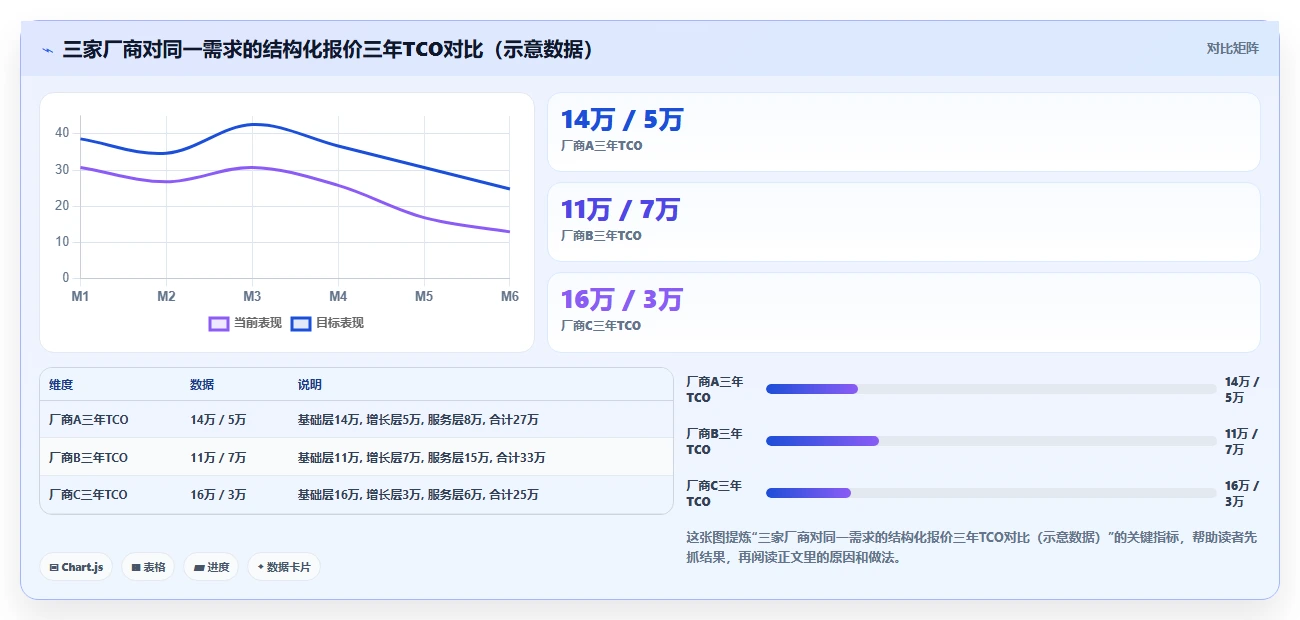The width and height of the screenshot is (1300, 620).
Task: Click the M4 label on the chart x-axis
Action: tap(338, 297)
